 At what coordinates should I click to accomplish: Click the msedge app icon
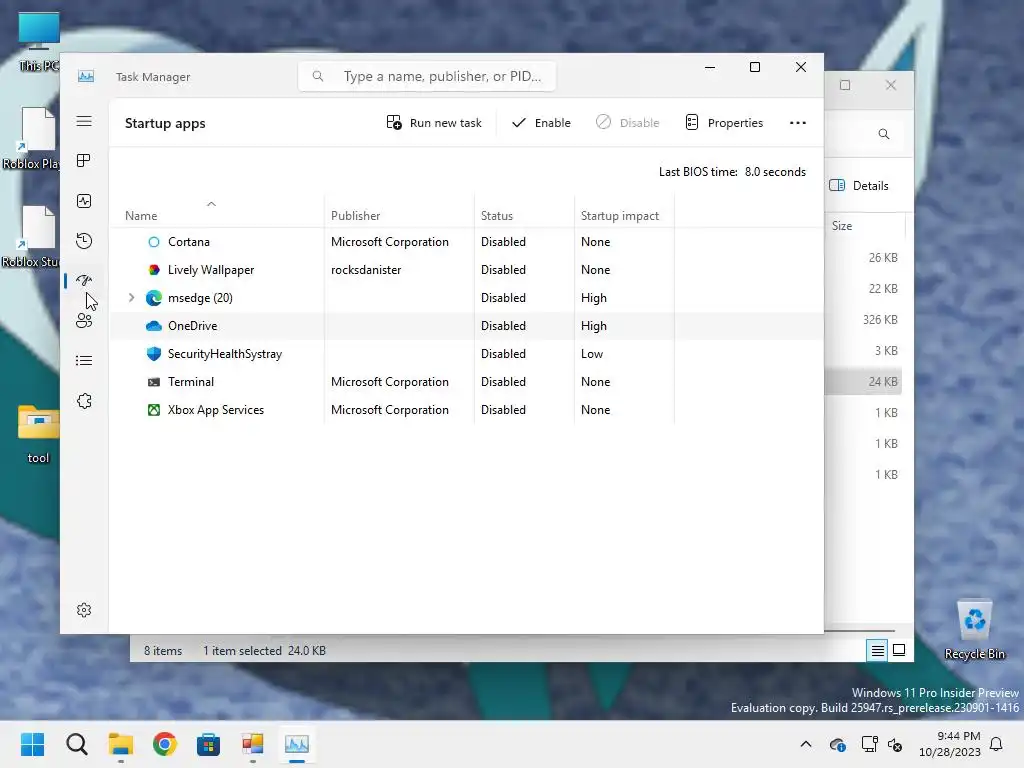[153, 298]
